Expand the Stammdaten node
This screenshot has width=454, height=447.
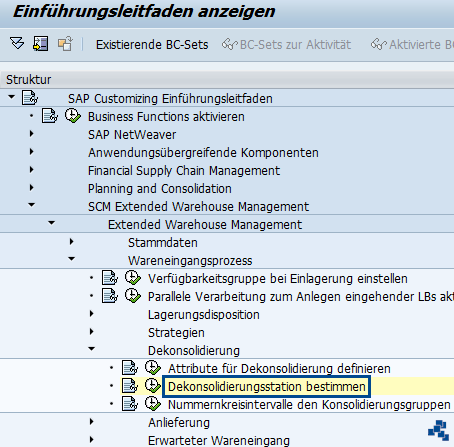click(72, 242)
